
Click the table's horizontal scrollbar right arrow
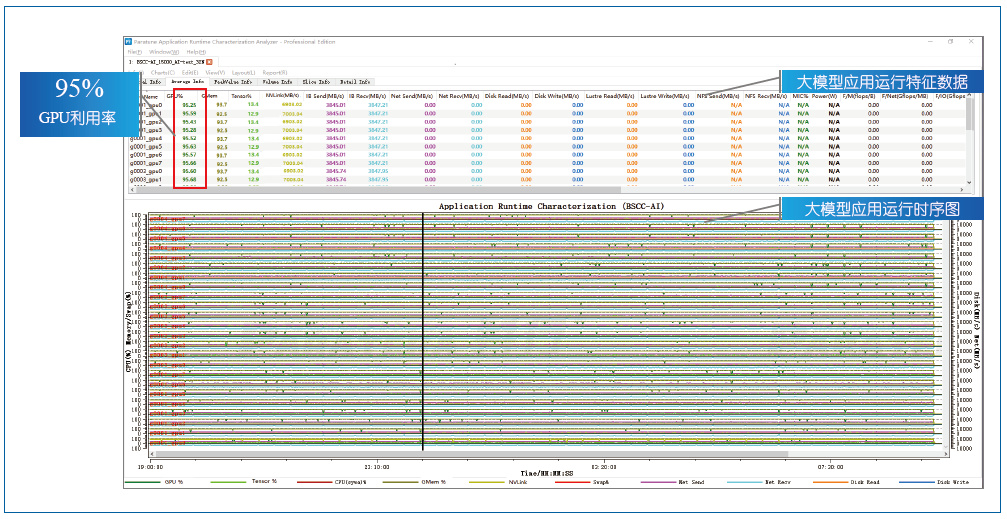tap(963, 190)
